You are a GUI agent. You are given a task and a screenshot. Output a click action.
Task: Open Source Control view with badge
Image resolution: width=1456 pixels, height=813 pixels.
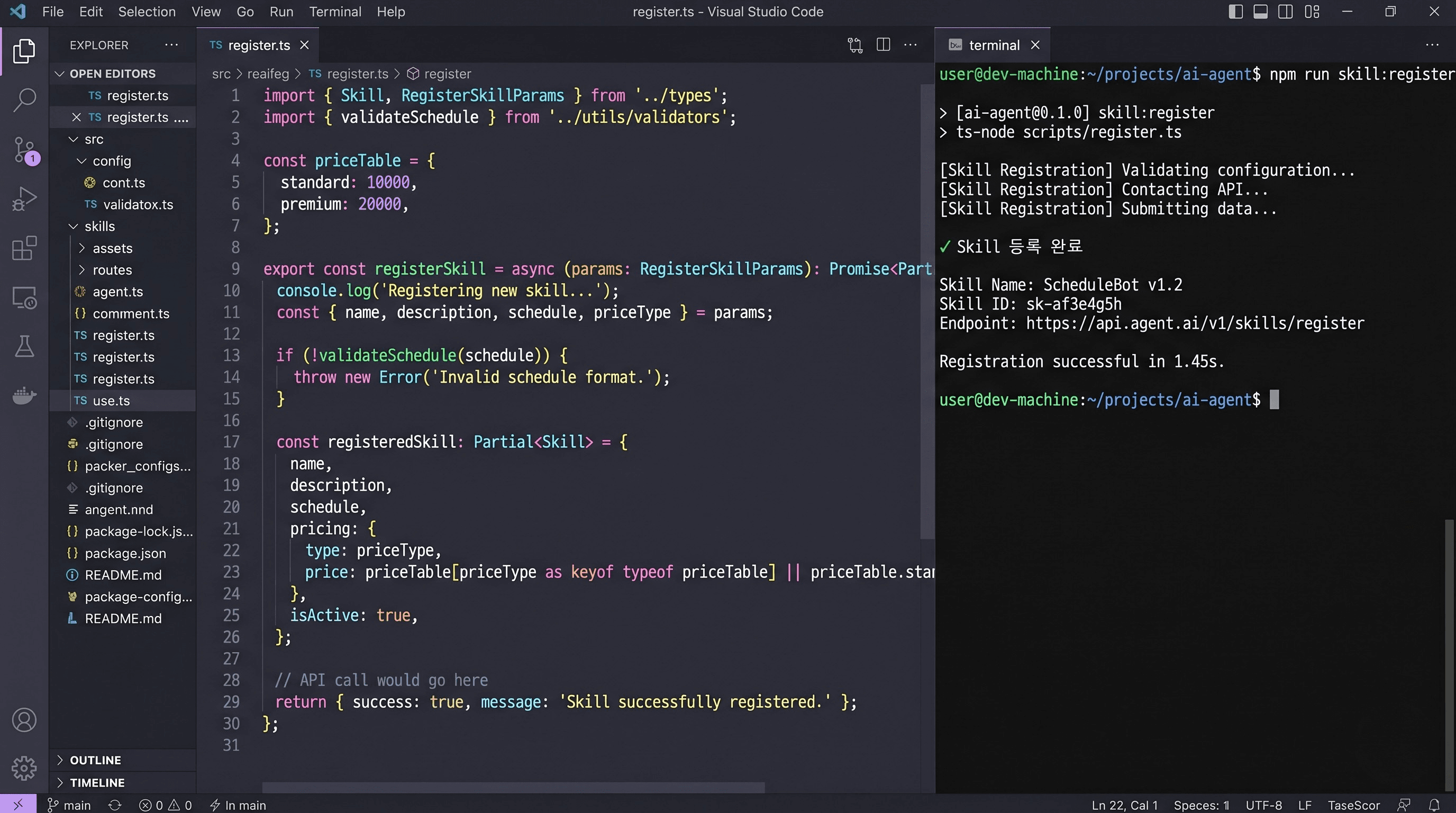pos(24,149)
